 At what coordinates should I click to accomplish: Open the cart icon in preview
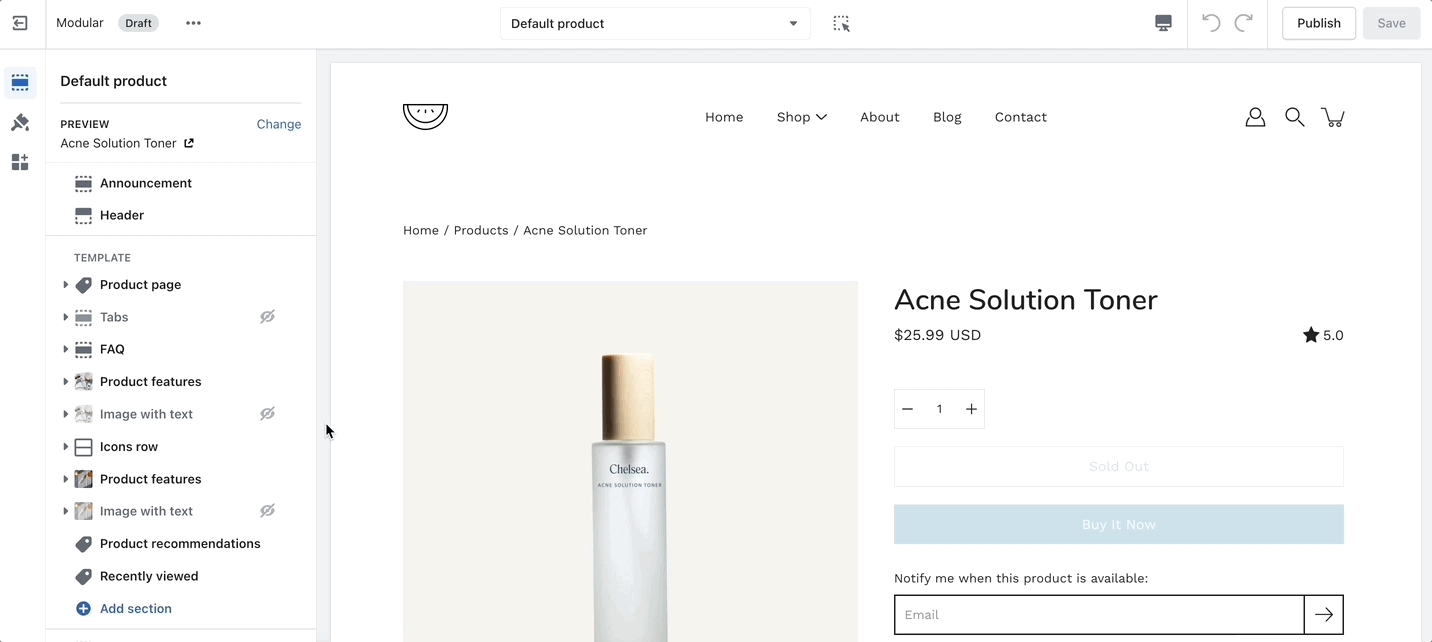[x=1332, y=117]
